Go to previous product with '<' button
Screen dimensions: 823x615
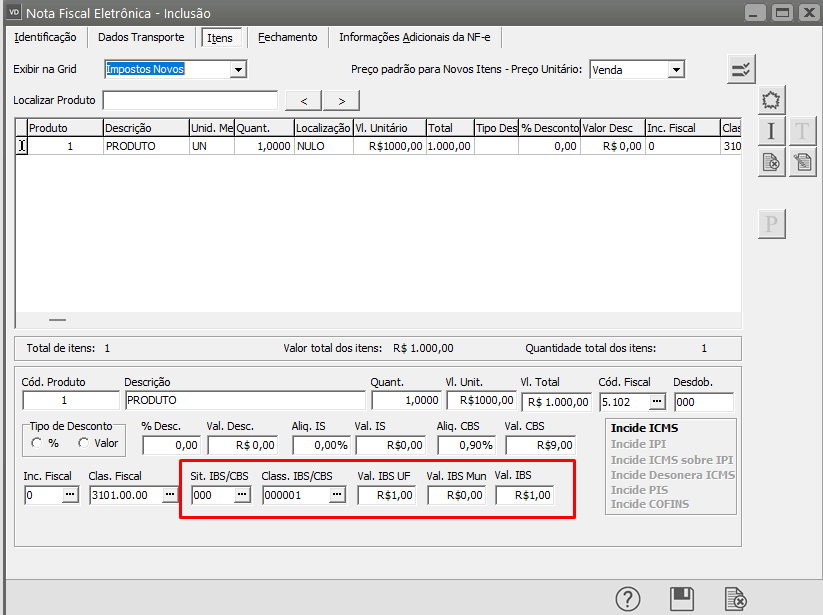point(303,100)
